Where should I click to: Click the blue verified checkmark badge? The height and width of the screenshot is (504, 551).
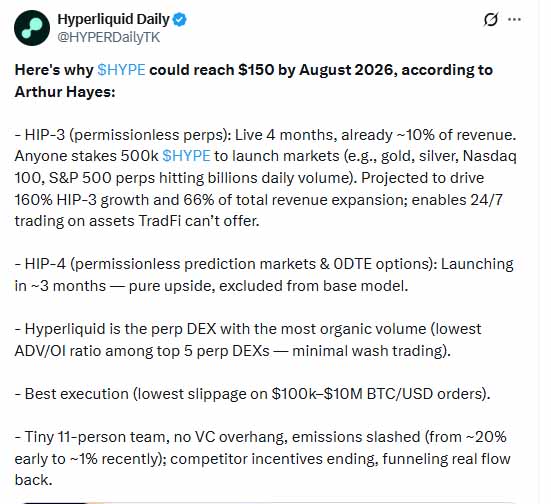[x=180, y=19]
